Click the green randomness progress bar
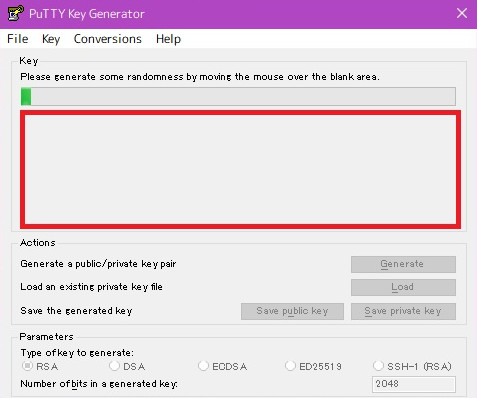This screenshot has width=477, height=398. click(238, 97)
